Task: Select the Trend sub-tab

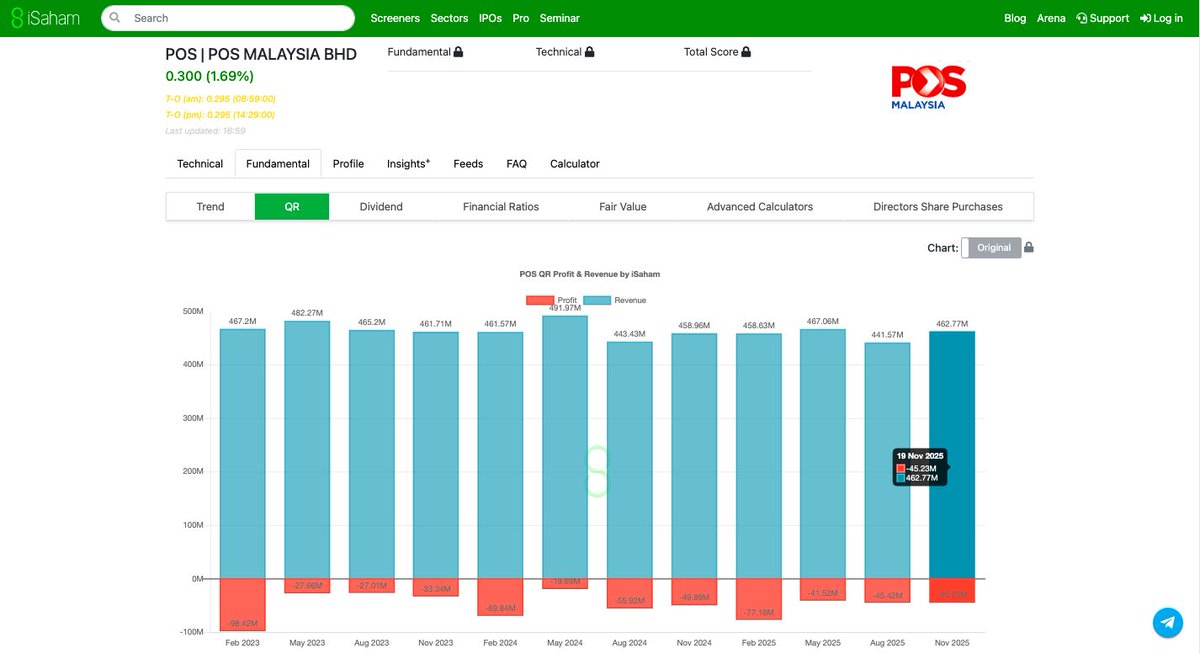Action: pyautogui.click(x=210, y=207)
